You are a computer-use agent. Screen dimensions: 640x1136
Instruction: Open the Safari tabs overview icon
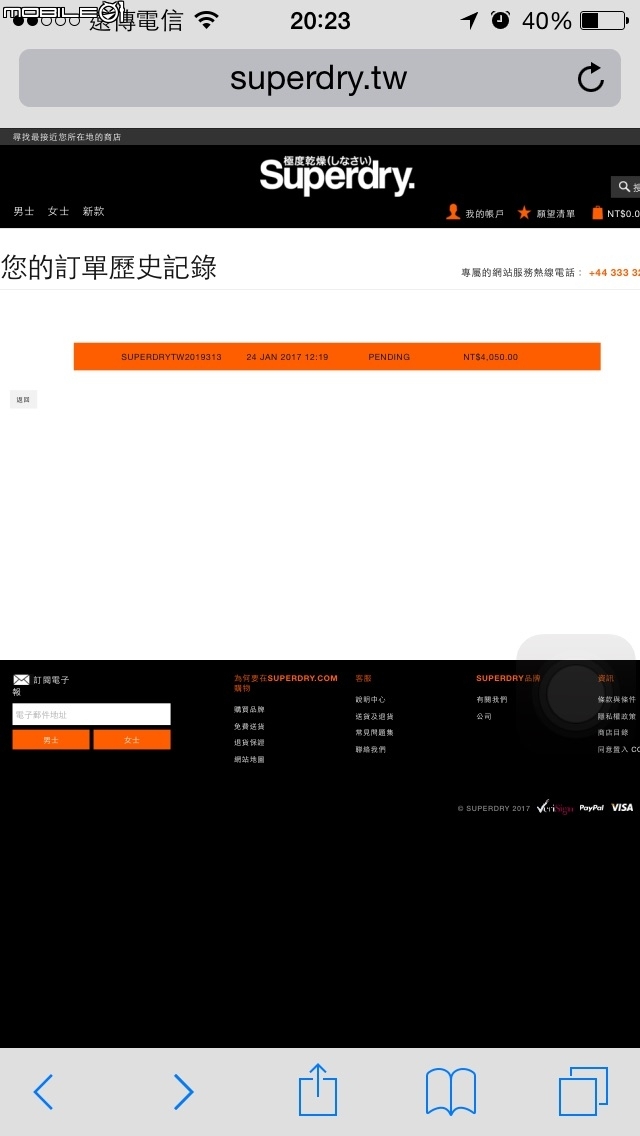[x=583, y=1091]
